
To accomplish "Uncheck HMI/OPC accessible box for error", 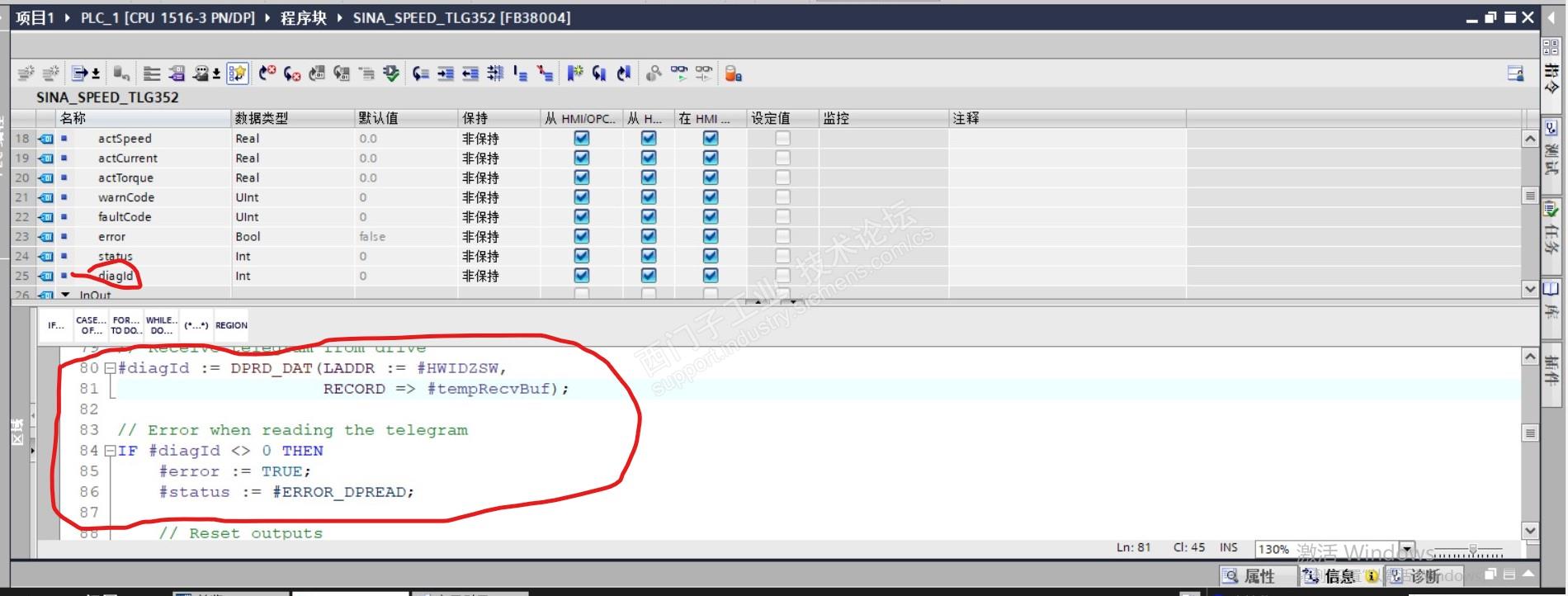I will pos(582,236).
